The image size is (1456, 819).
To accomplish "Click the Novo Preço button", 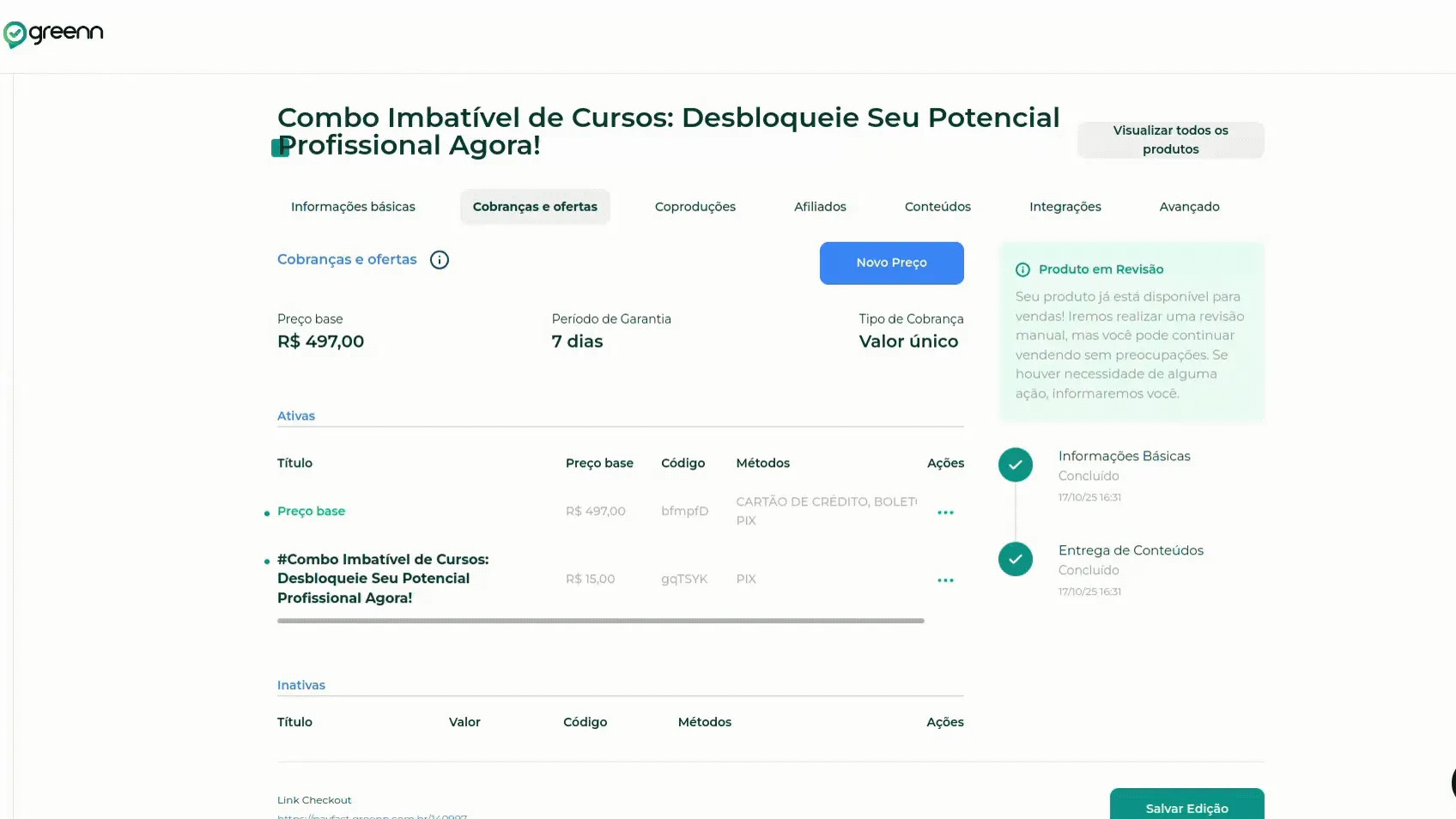I will [x=892, y=263].
